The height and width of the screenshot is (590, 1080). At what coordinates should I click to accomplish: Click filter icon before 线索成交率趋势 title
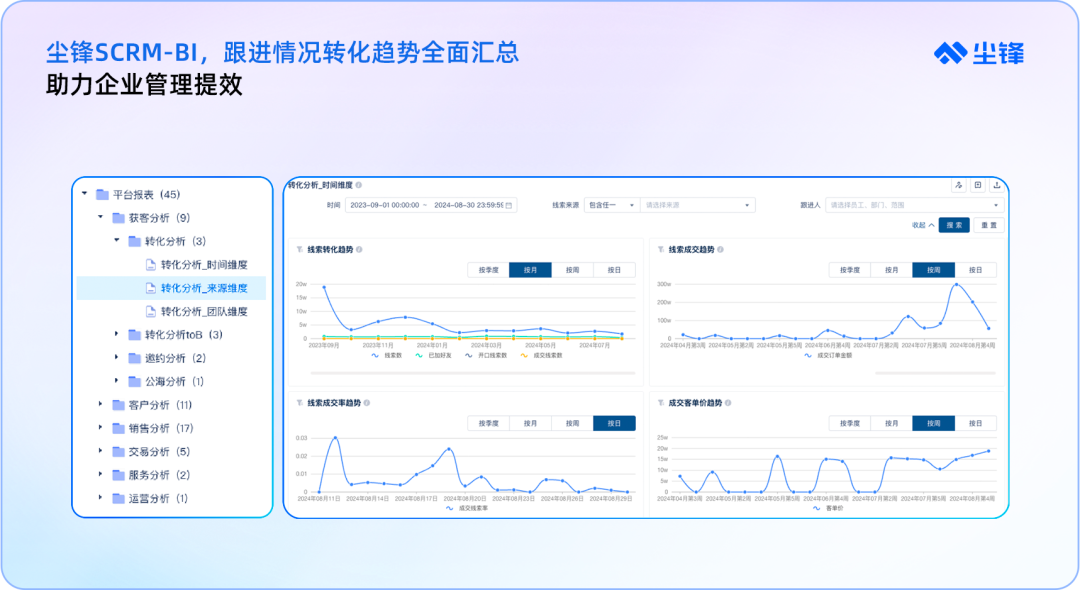click(x=300, y=403)
